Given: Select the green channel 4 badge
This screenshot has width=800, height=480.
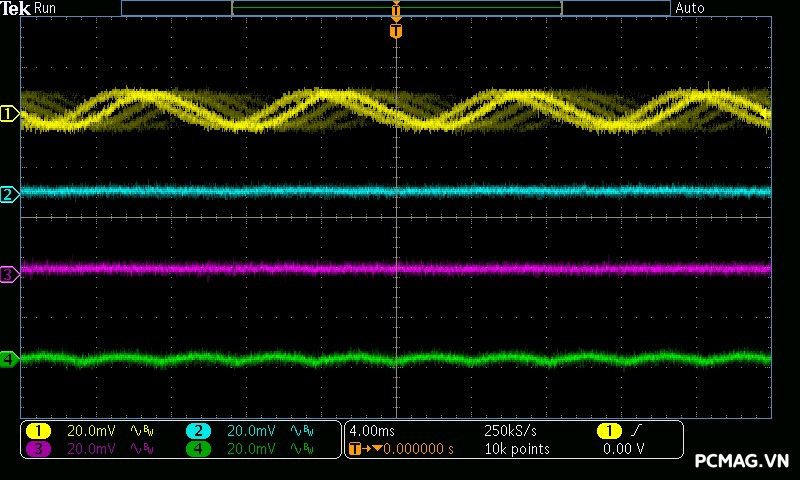Looking at the screenshot, I should click(x=198, y=449).
